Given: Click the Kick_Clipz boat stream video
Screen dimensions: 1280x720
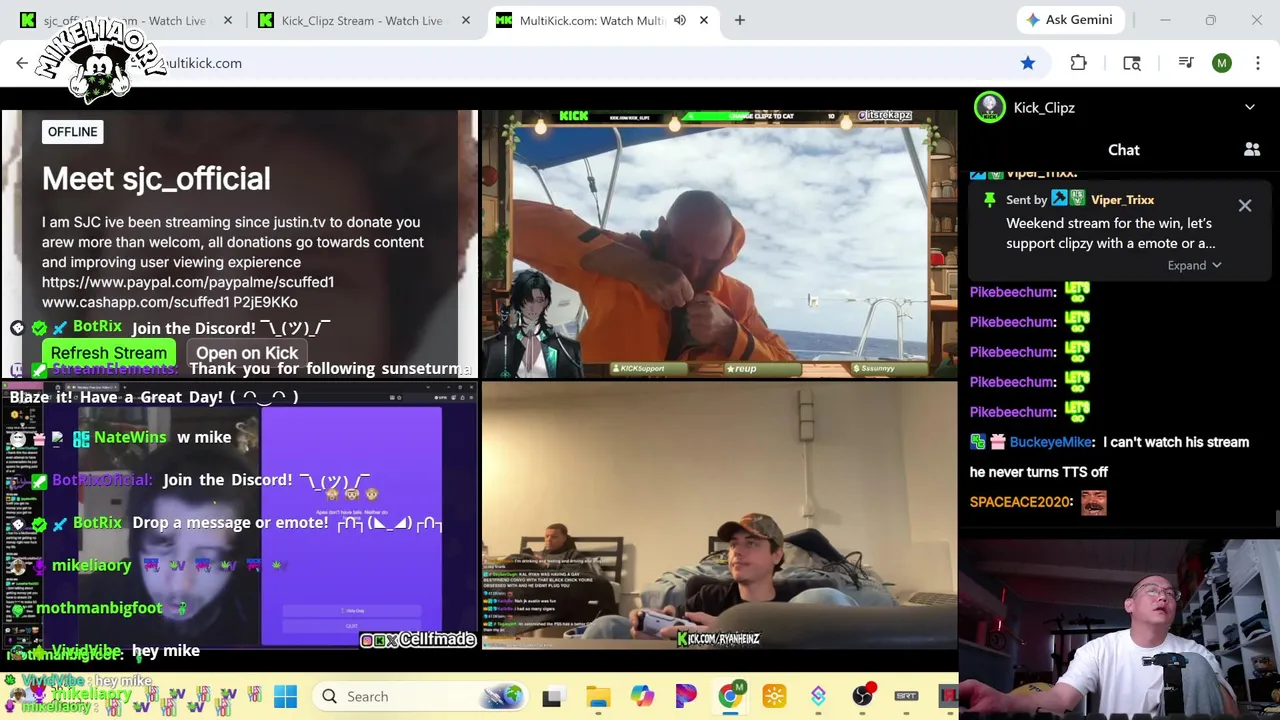Looking at the screenshot, I should pos(719,244).
